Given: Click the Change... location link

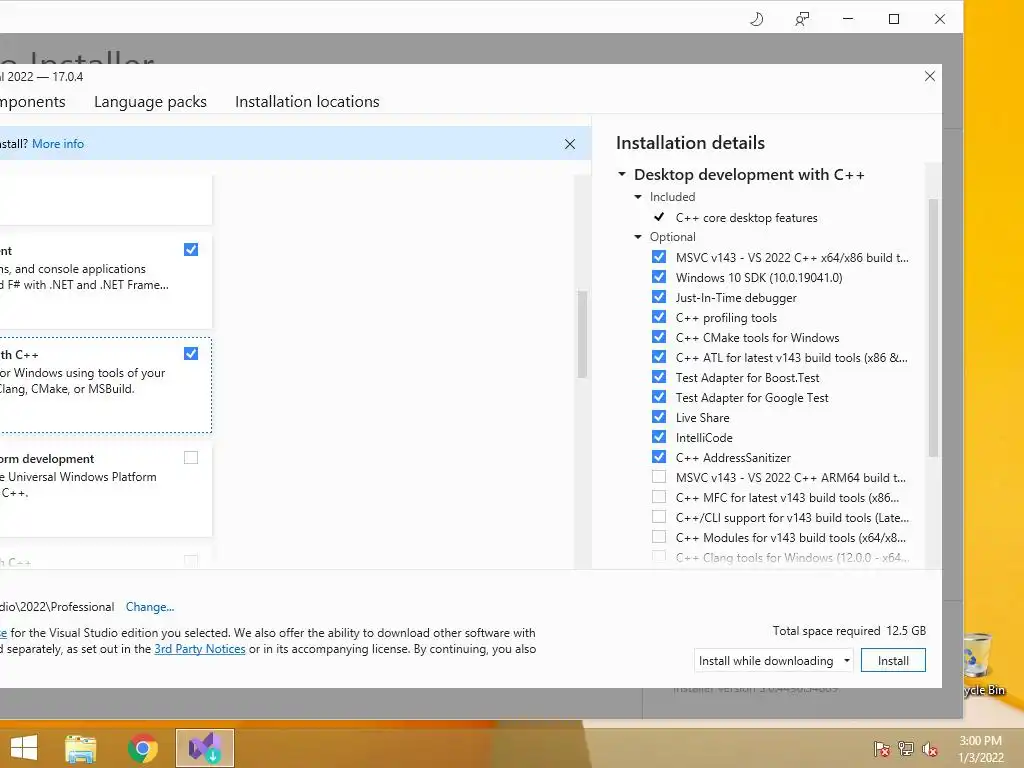Looking at the screenshot, I should (150, 607).
